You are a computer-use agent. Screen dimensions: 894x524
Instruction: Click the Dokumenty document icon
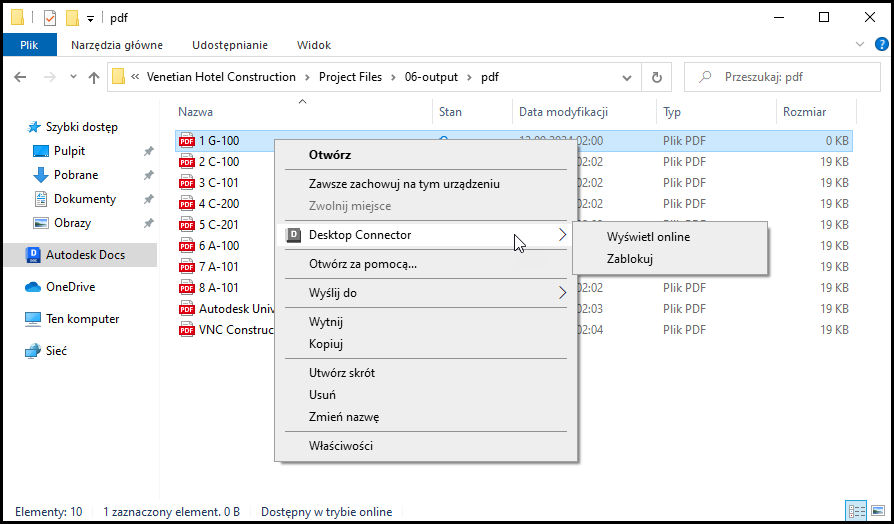(x=41, y=199)
